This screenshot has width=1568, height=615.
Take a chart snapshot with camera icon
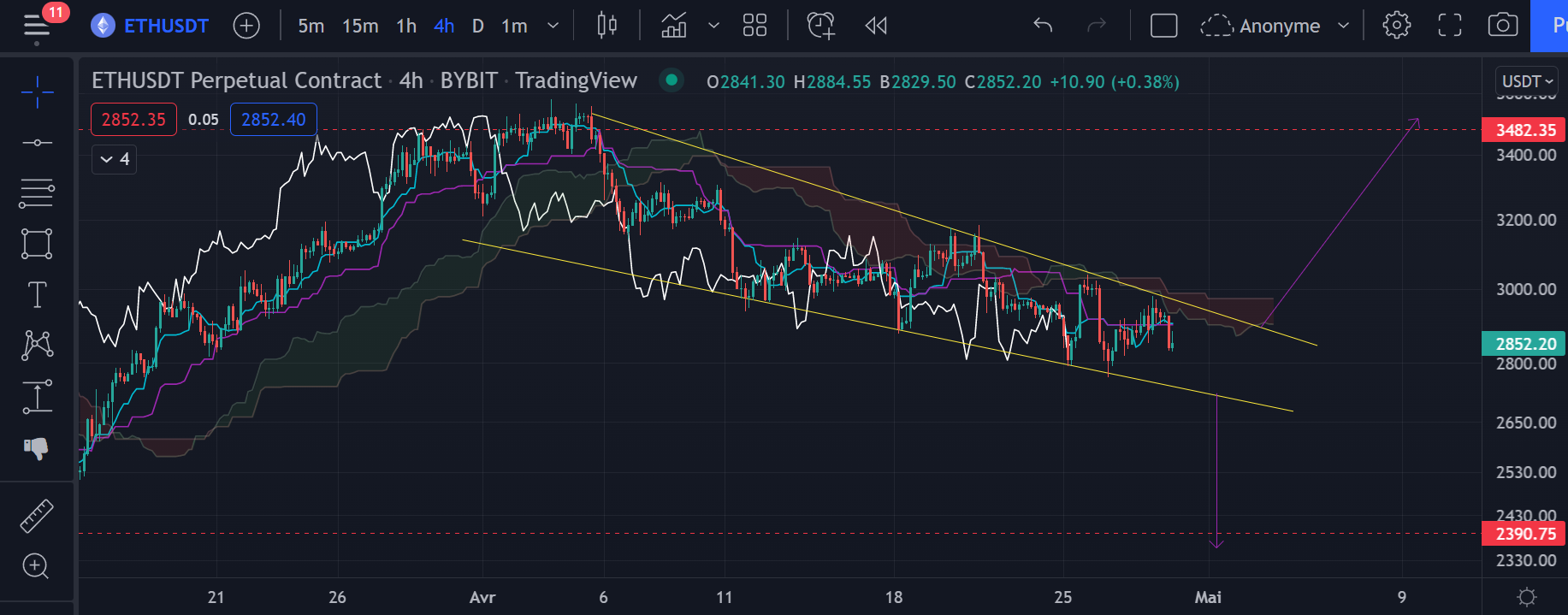[1502, 26]
